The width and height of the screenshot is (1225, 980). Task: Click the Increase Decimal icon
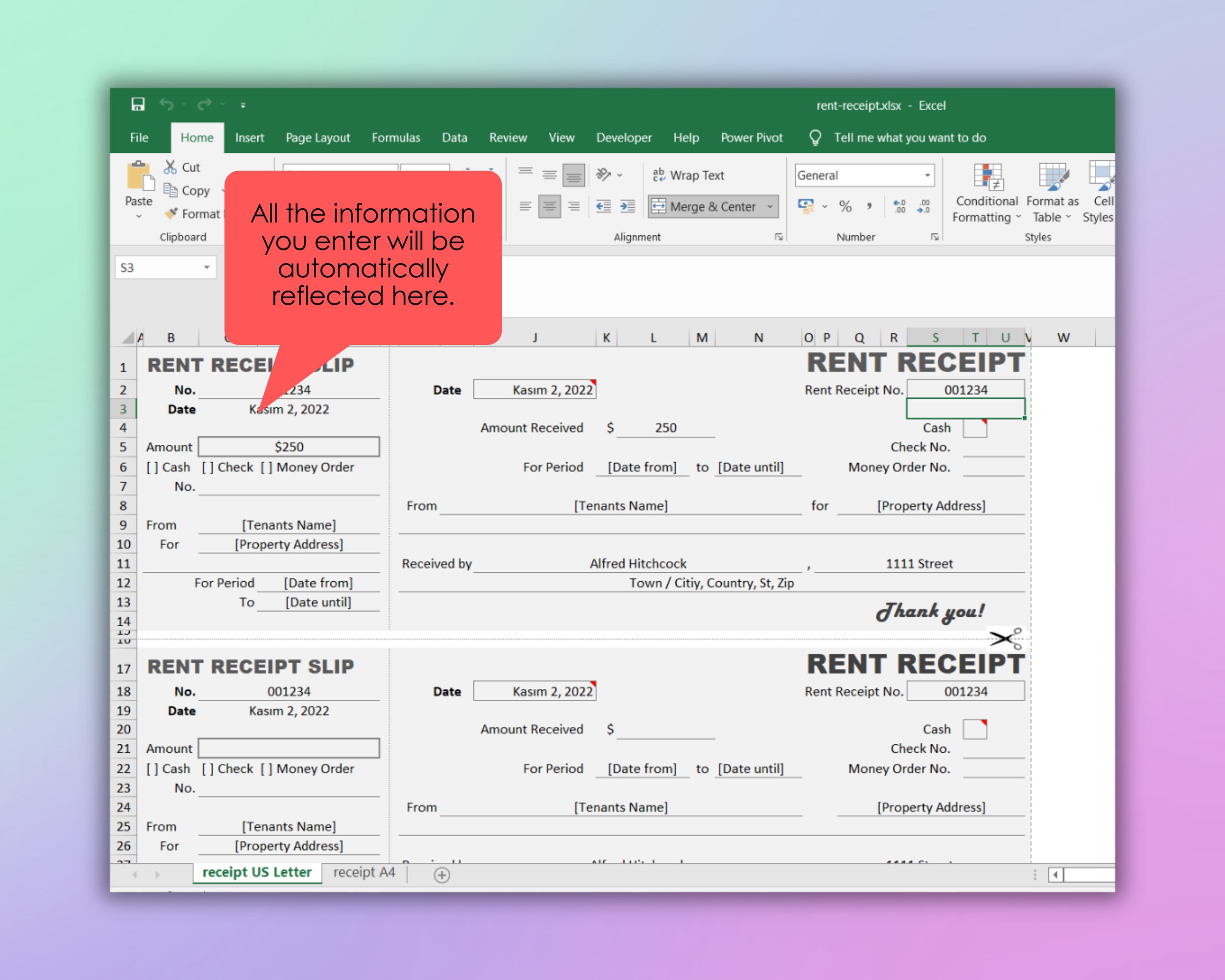[900, 206]
